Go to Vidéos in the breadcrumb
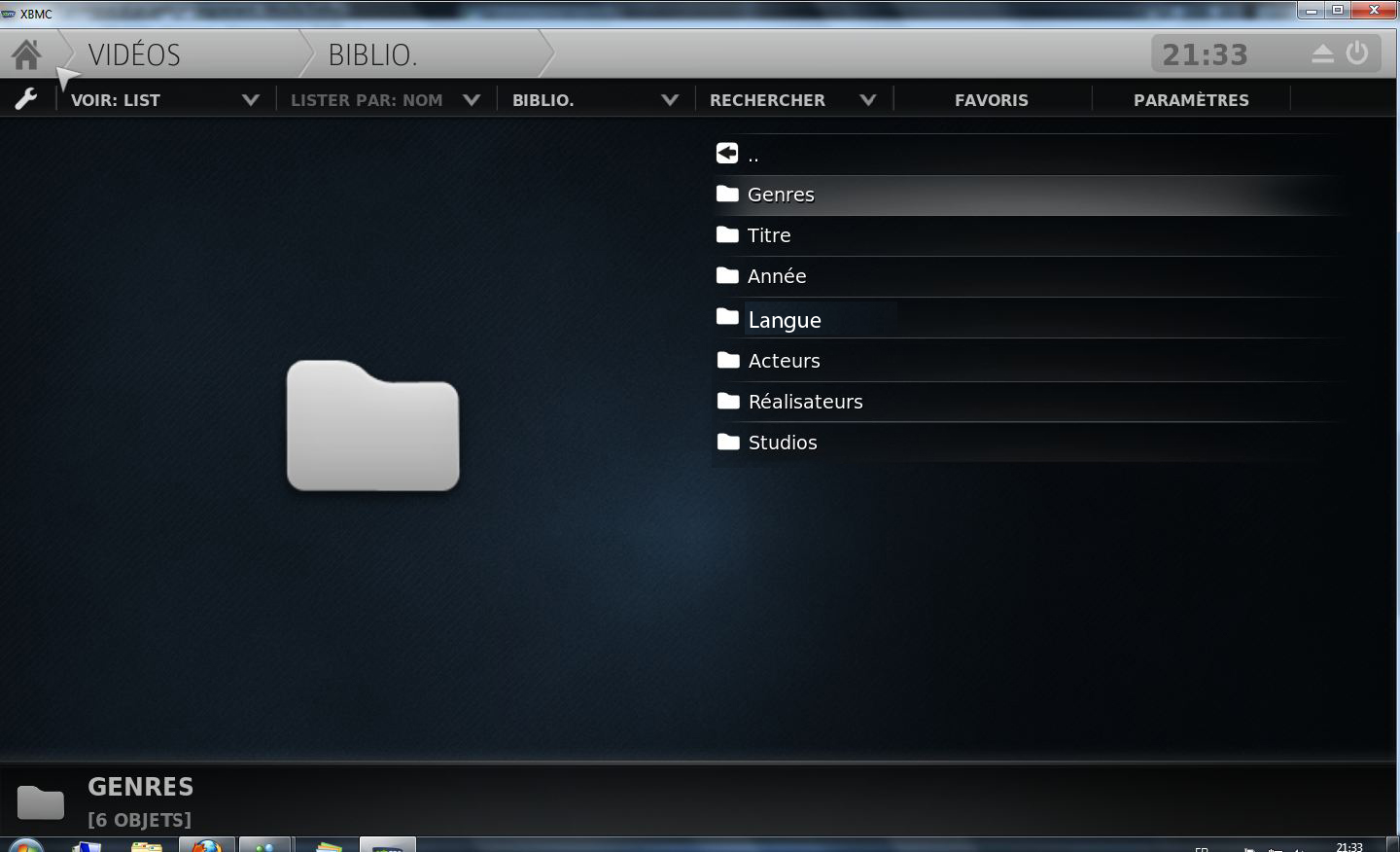Image resolution: width=1400 pixels, height=852 pixels. (x=134, y=55)
